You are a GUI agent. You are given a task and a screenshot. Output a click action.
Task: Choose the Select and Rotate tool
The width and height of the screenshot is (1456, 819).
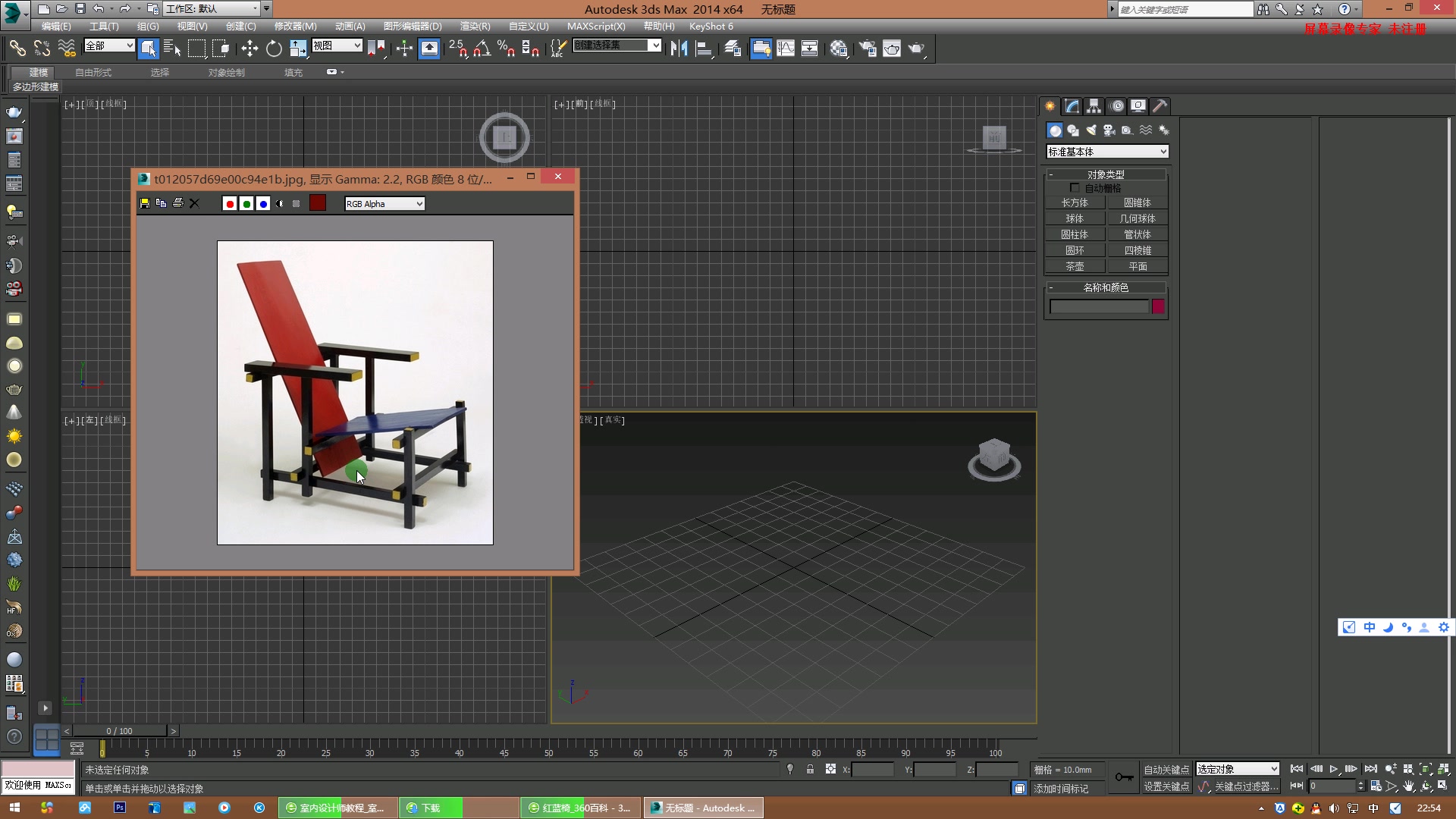274,49
